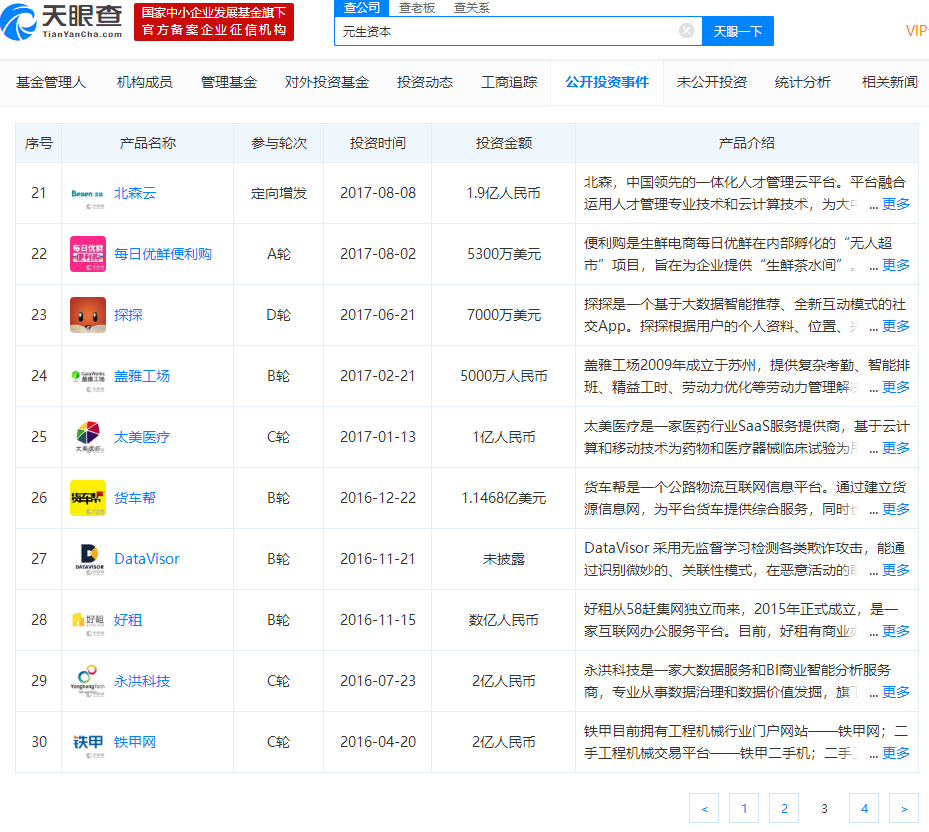Select the 定向增发 round cell

tap(278, 193)
